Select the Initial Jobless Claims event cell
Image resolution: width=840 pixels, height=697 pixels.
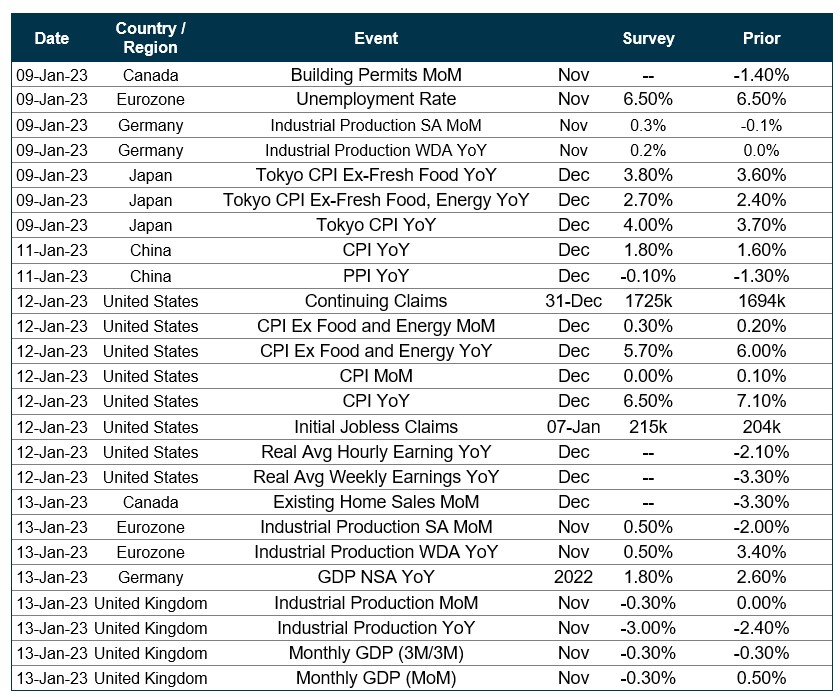coord(376,427)
